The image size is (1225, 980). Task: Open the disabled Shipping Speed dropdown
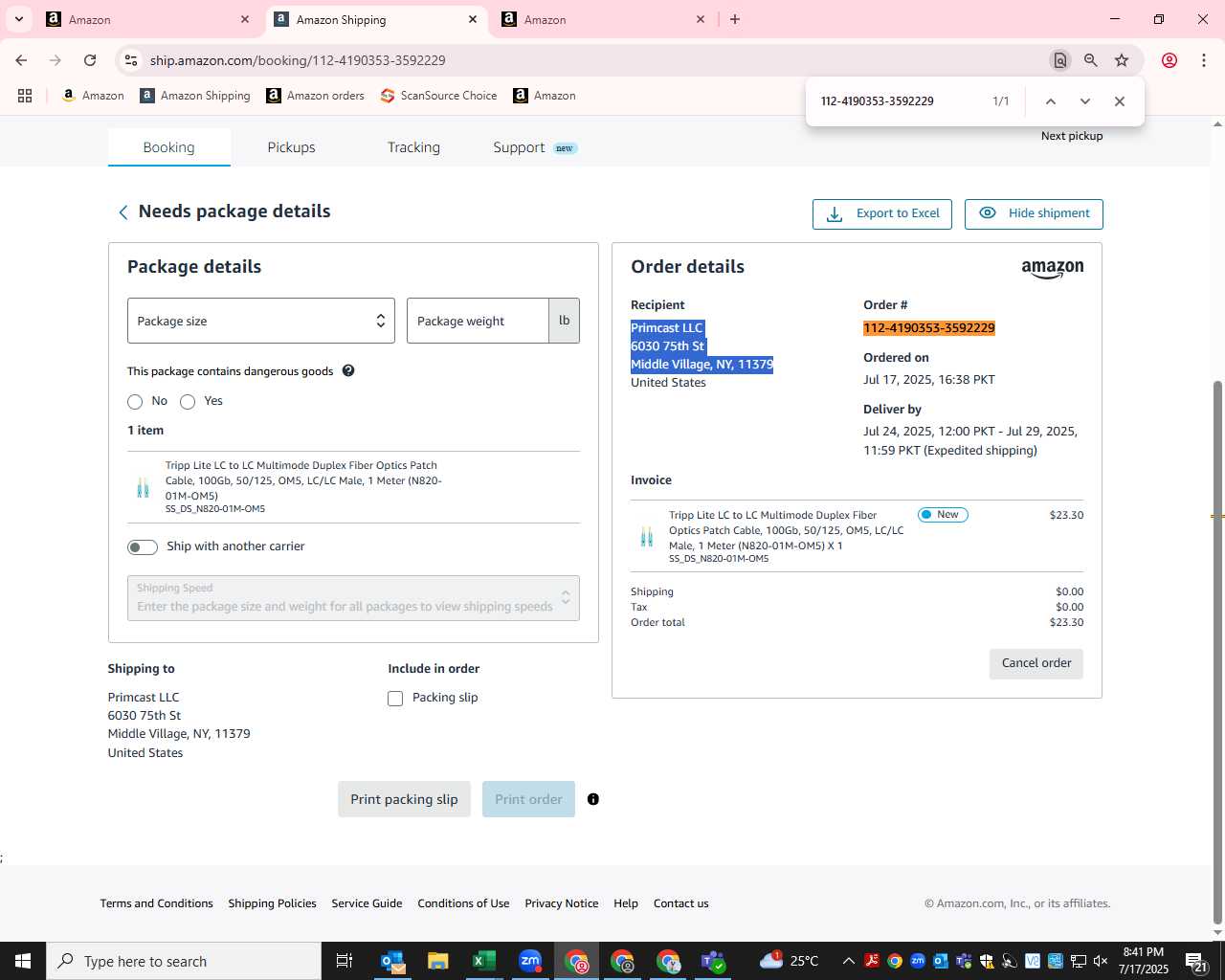coord(353,598)
